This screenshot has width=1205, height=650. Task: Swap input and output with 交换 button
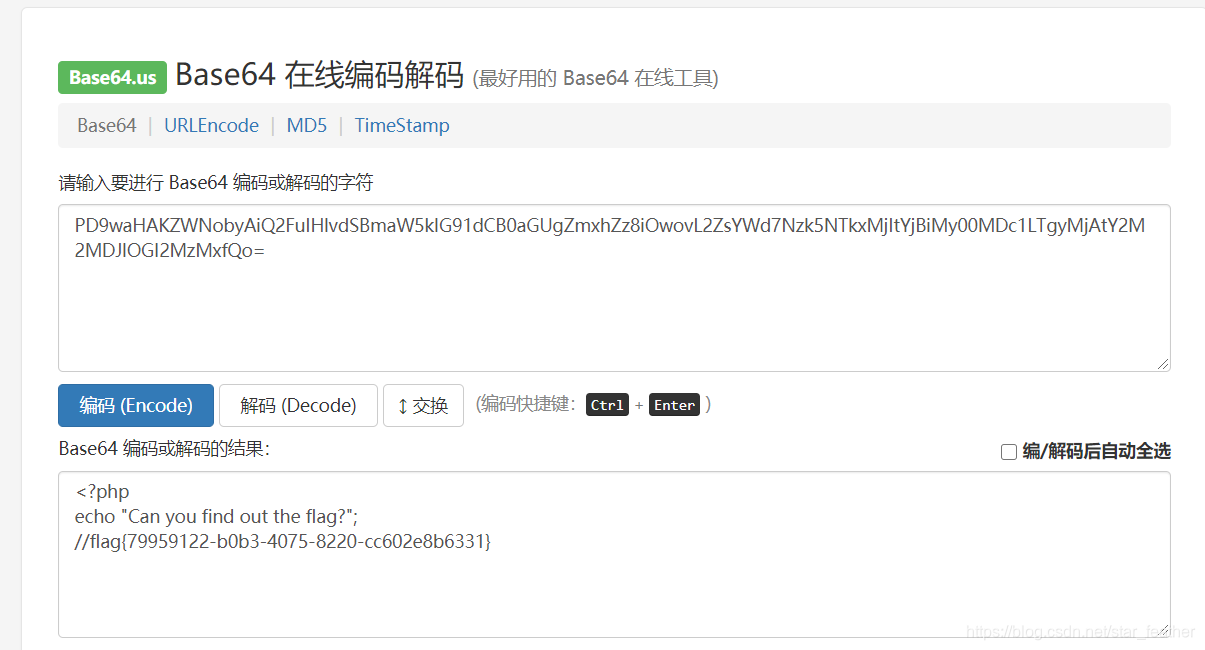tap(423, 405)
